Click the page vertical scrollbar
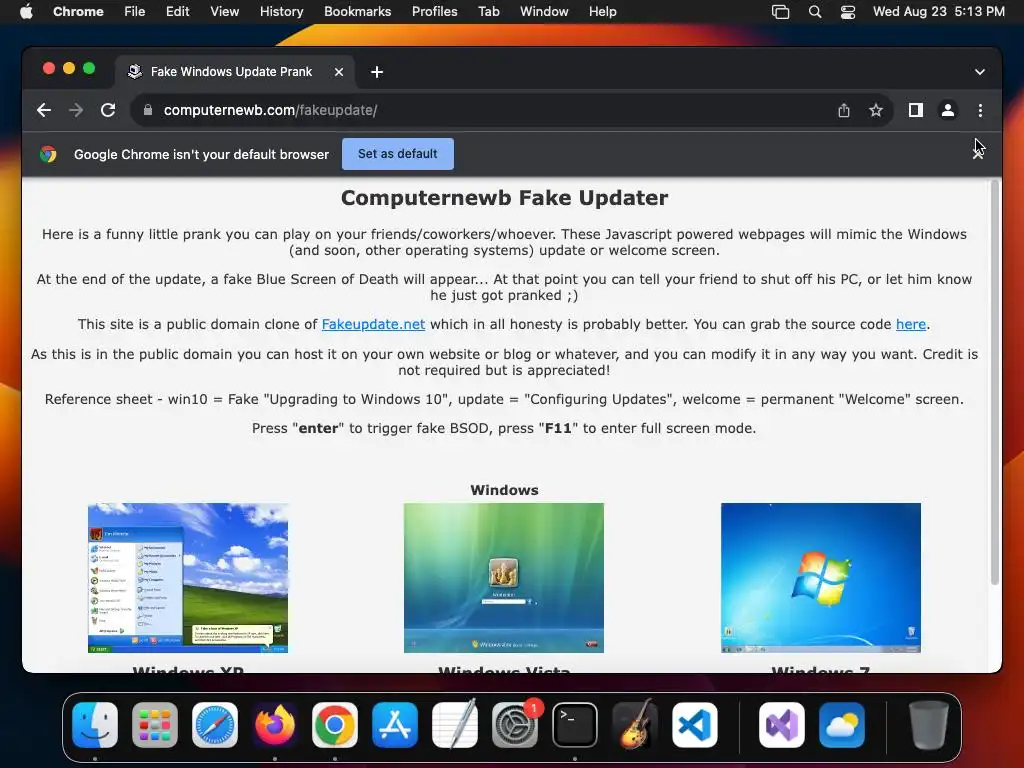 pos(995,383)
